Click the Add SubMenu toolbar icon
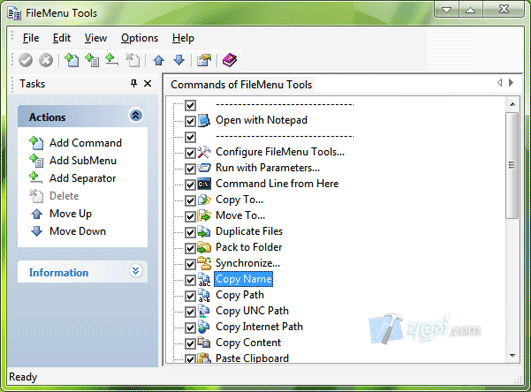This screenshot has height=392, width=531. point(92,60)
